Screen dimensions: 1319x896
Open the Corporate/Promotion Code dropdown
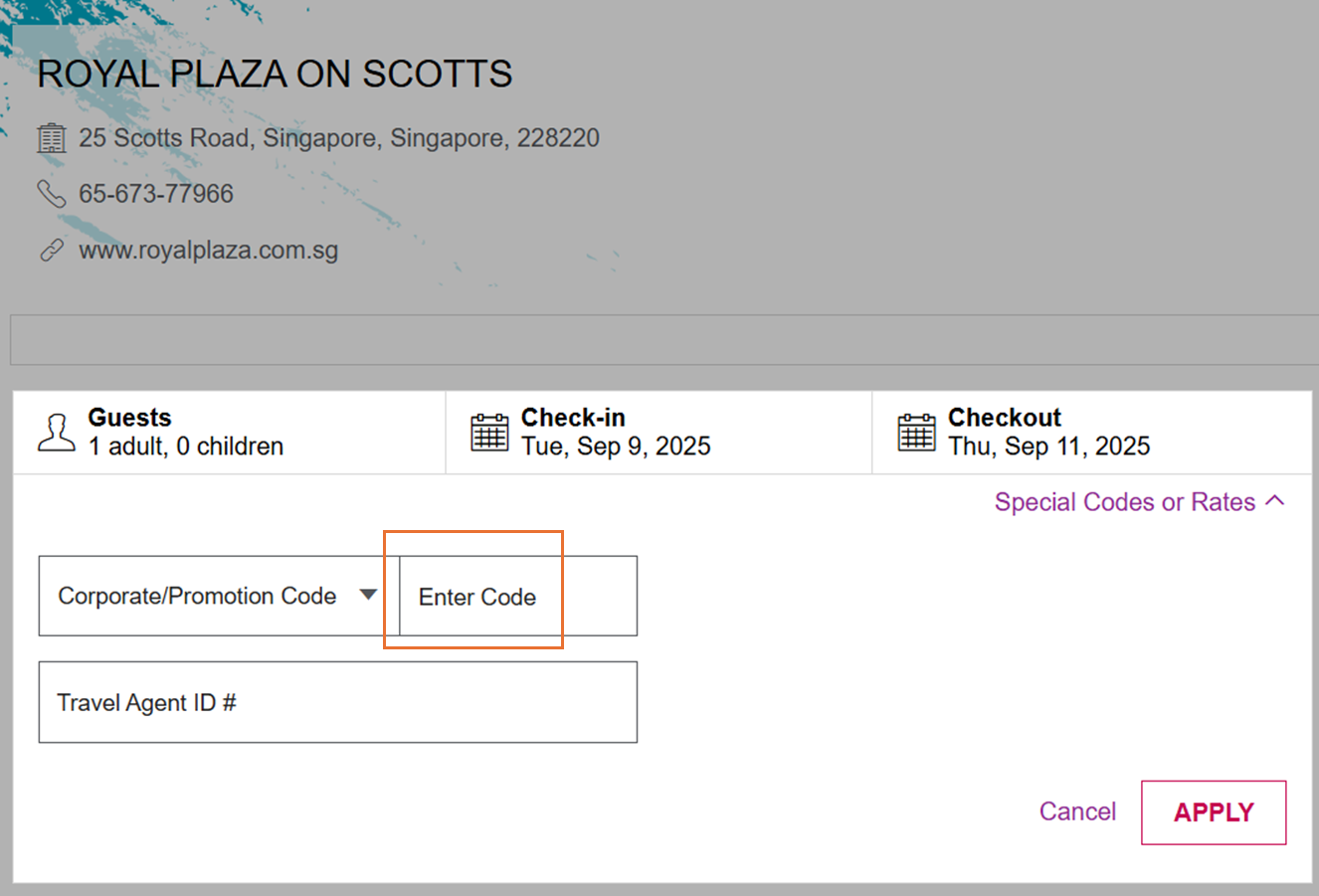click(219, 596)
